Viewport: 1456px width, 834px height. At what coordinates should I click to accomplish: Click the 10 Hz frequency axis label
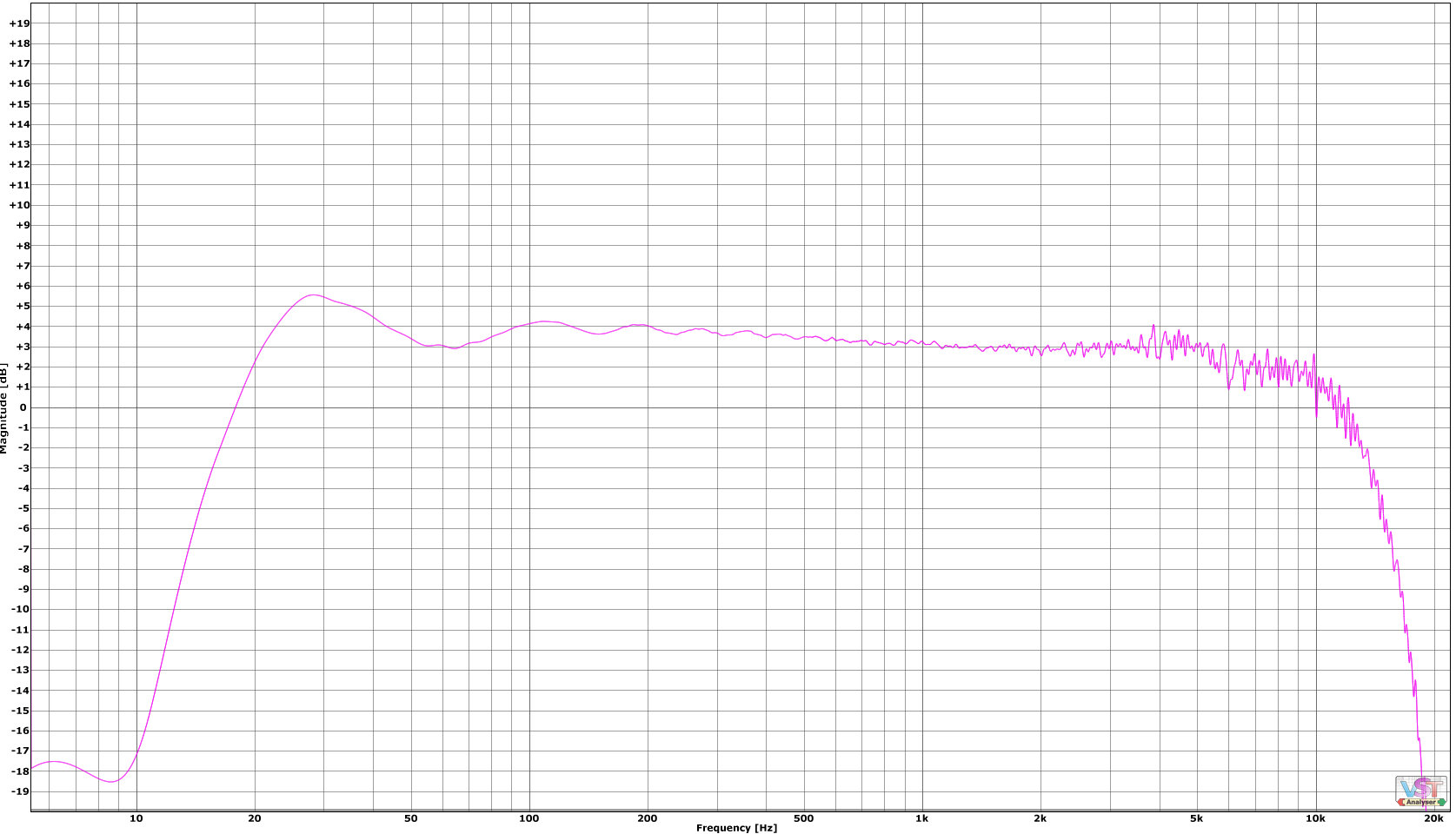(x=136, y=818)
